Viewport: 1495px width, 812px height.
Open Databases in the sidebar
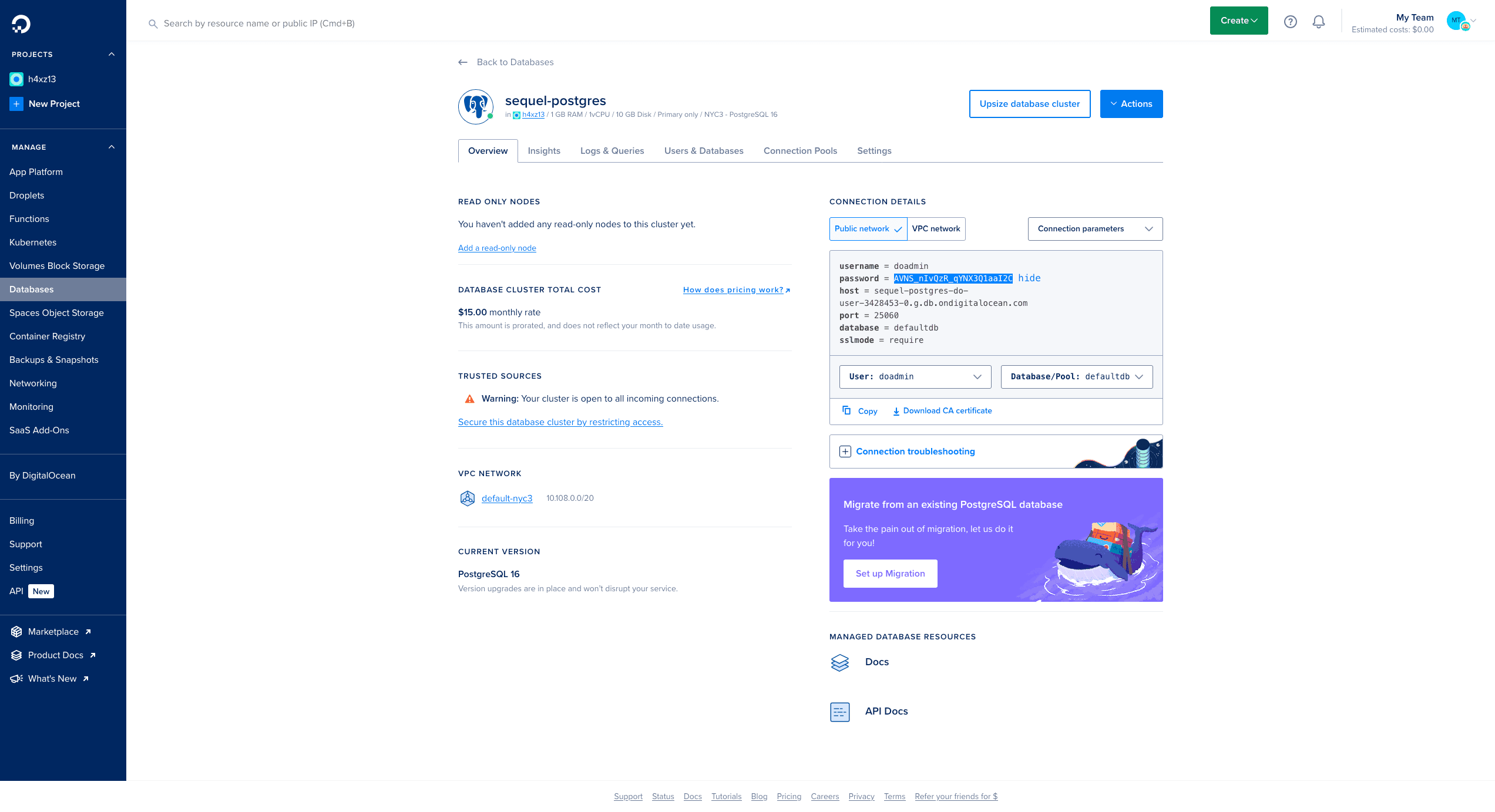tap(63, 289)
